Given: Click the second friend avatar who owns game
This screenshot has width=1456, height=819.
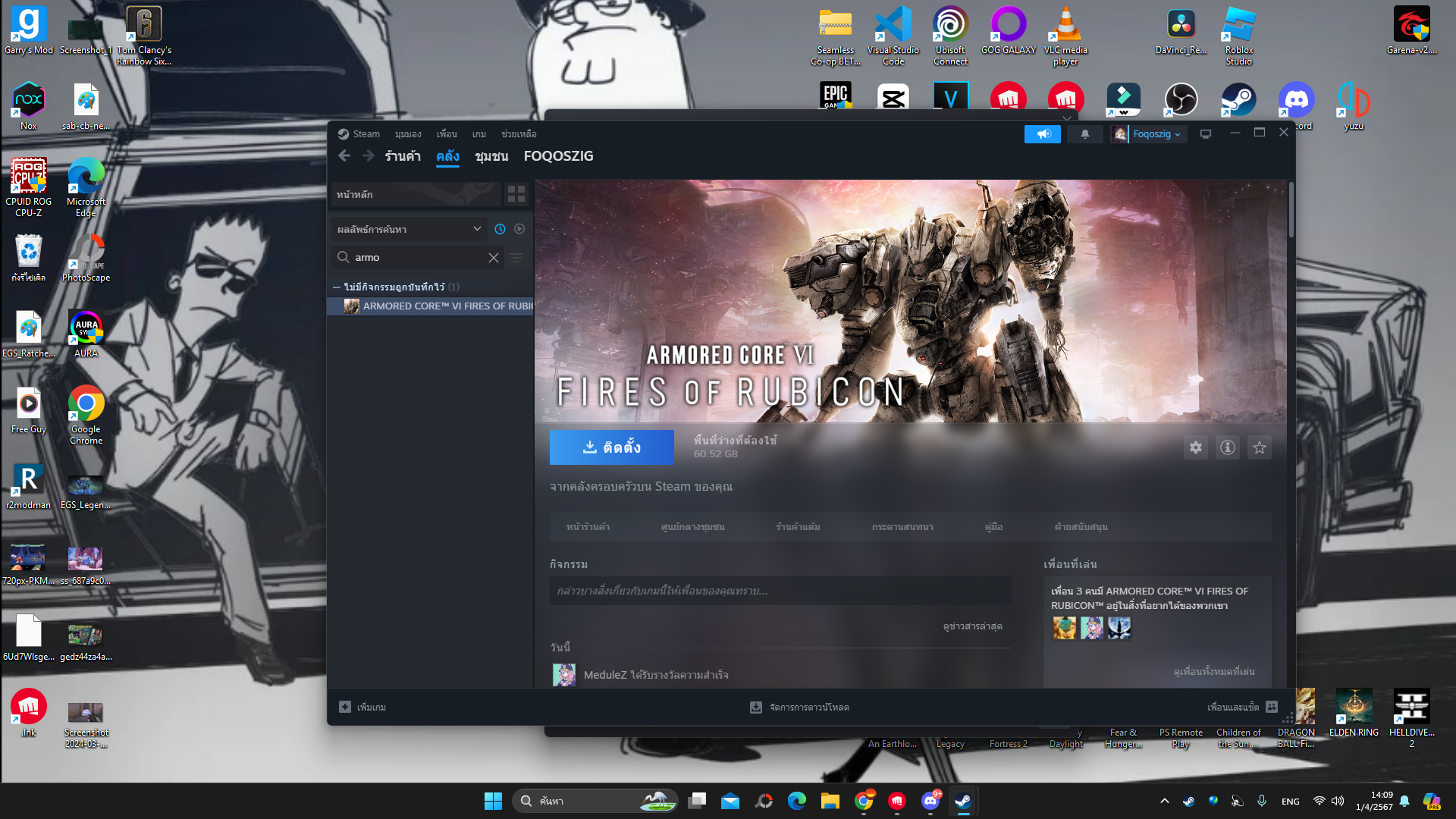Looking at the screenshot, I should [x=1092, y=628].
